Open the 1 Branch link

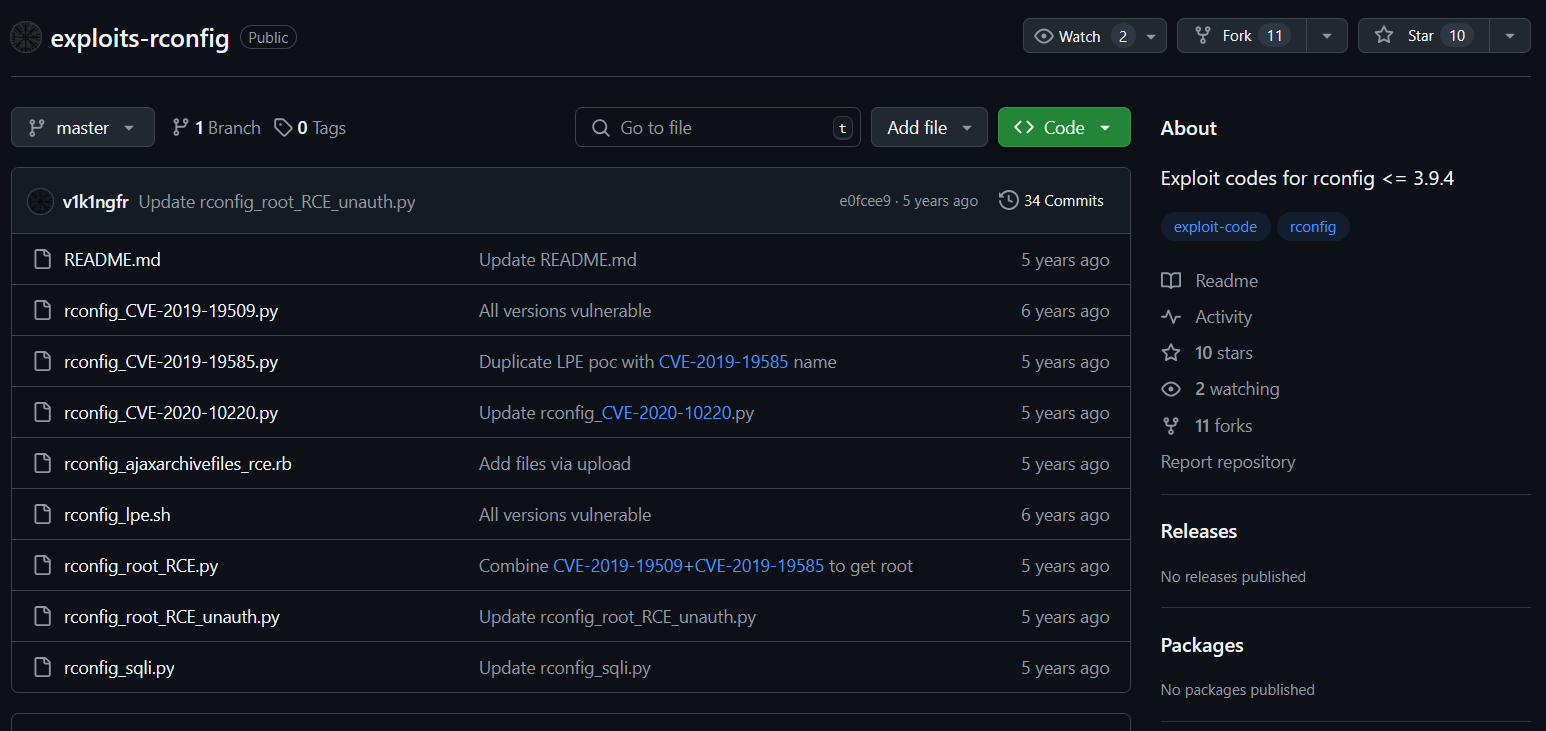(x=216, y=128)
